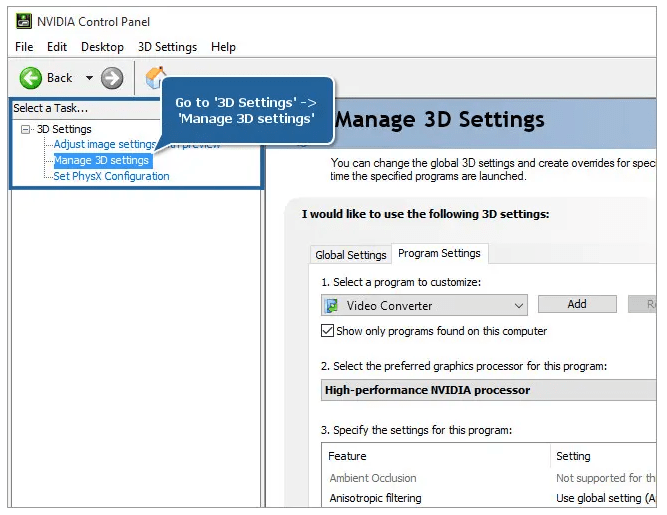Click the Setting column header

tap(604, 456)
